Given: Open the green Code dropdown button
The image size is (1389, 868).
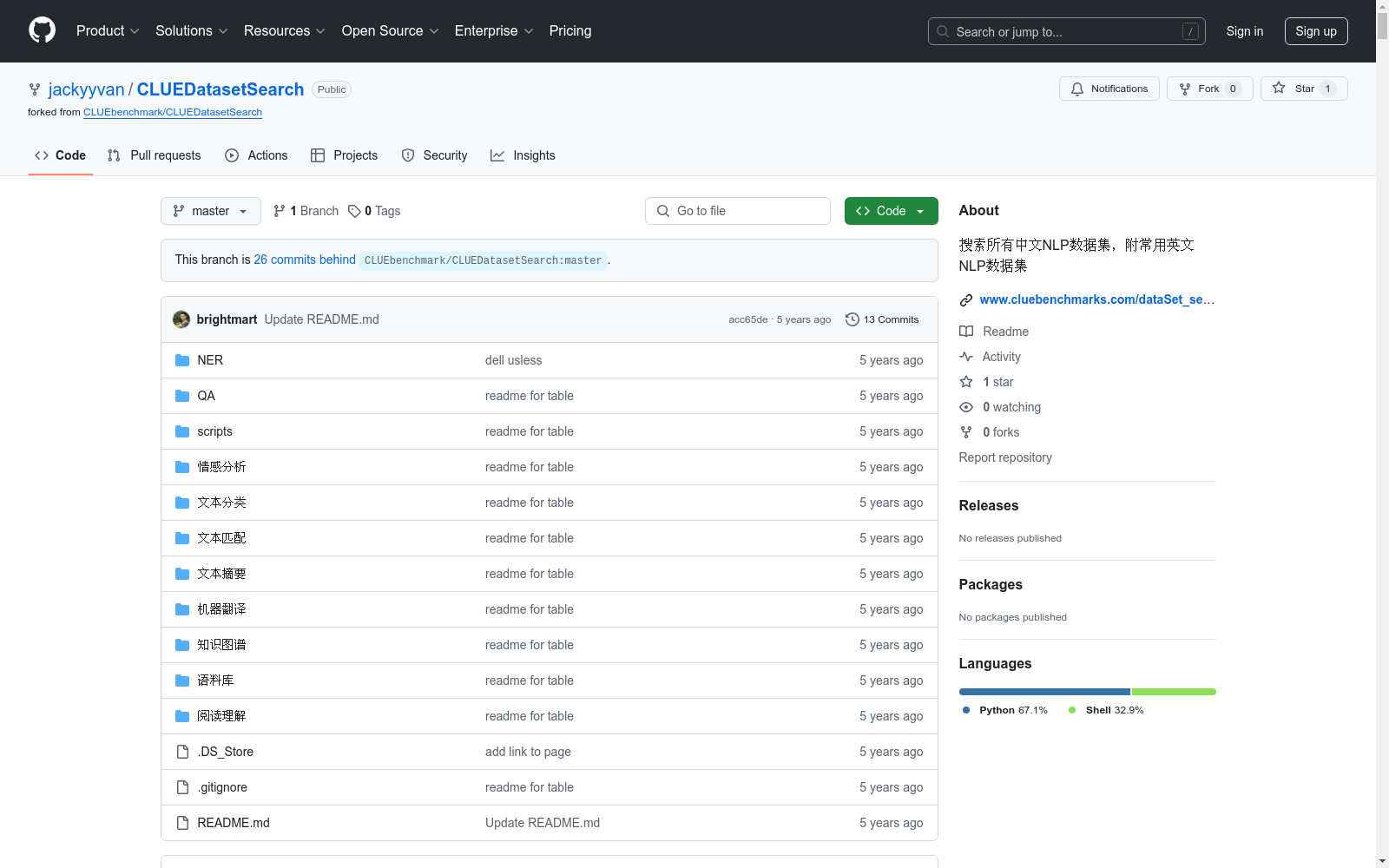Looking at the screenshot, I should [891, 211].
